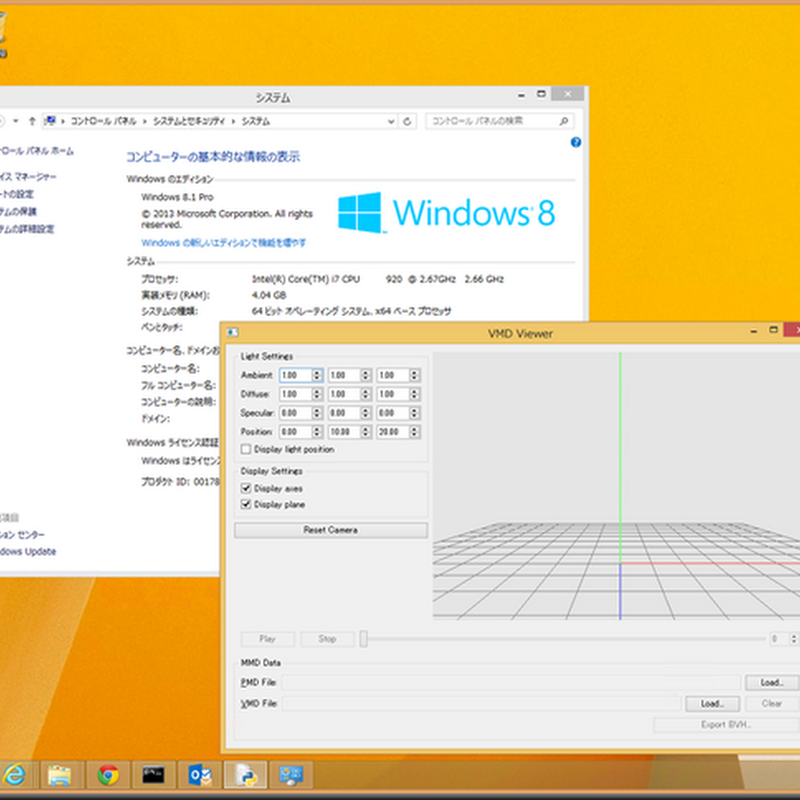Viewport: 800px width, 800px height.
Task: Uncheck the Display axes checkbox
Action: [x=247, y=488]
